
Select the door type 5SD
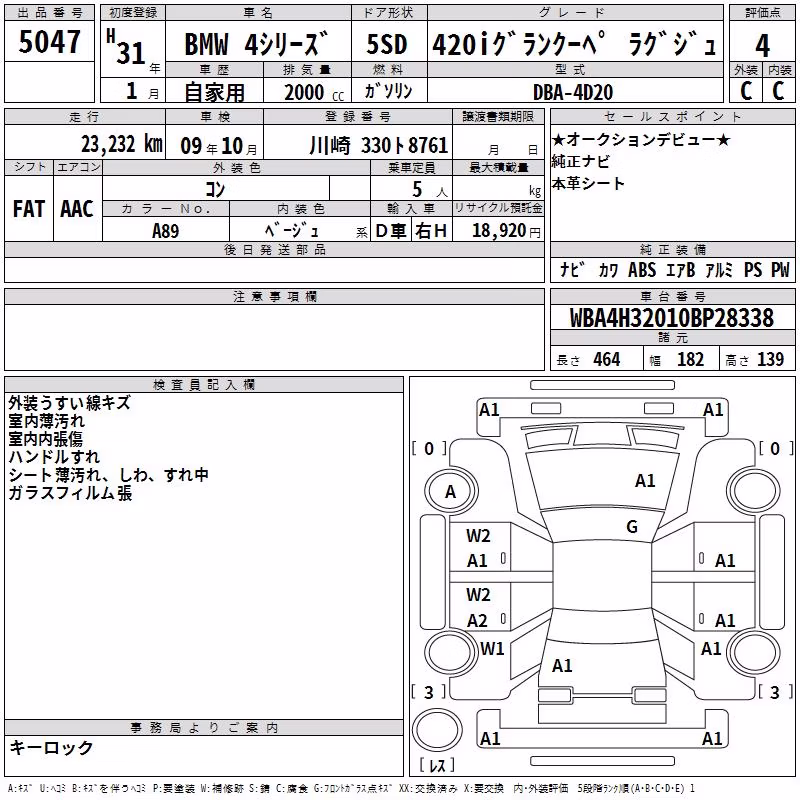tap(387, 44)
